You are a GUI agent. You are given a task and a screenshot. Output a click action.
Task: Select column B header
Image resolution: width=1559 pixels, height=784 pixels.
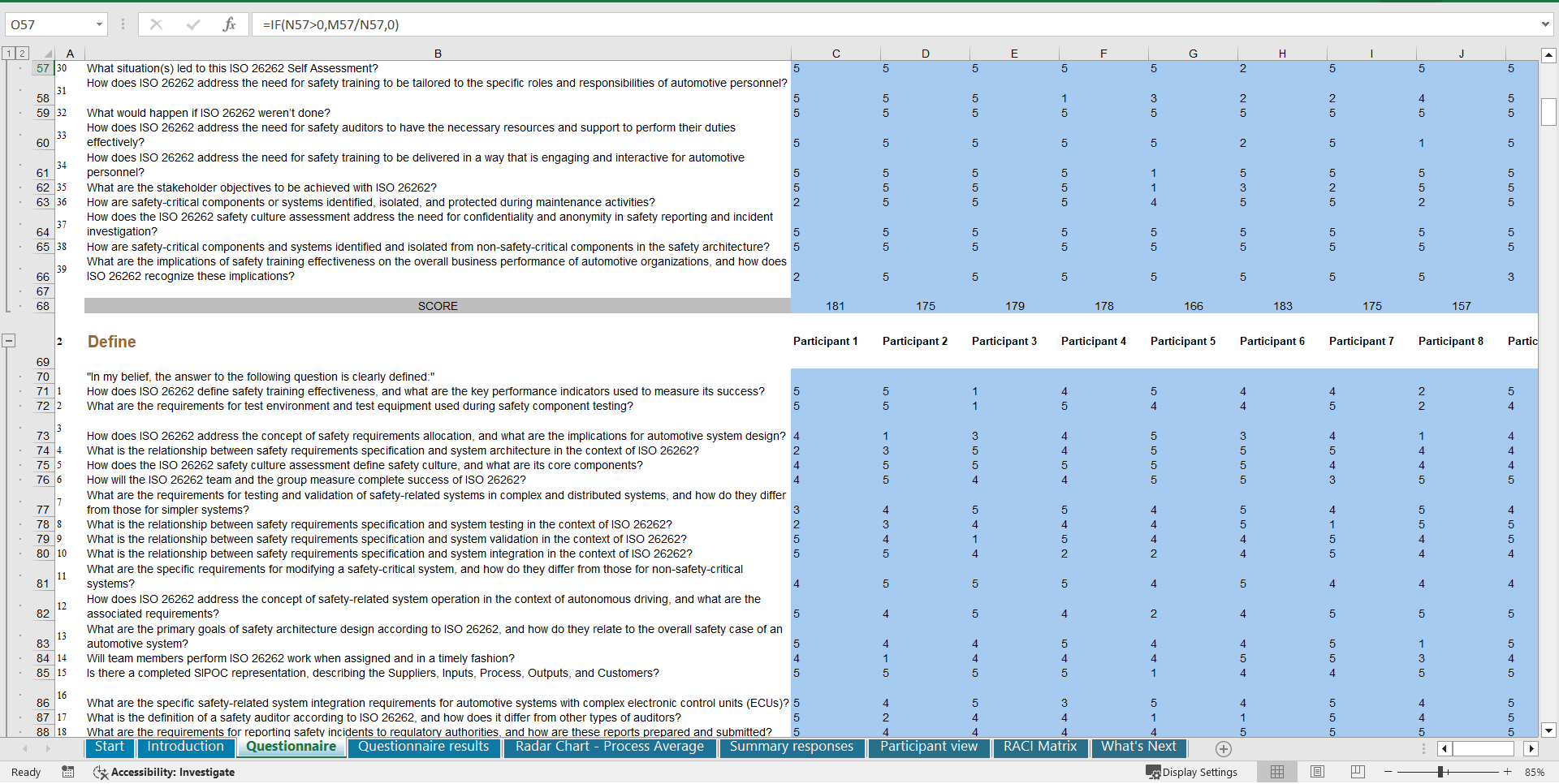[438, 54]
